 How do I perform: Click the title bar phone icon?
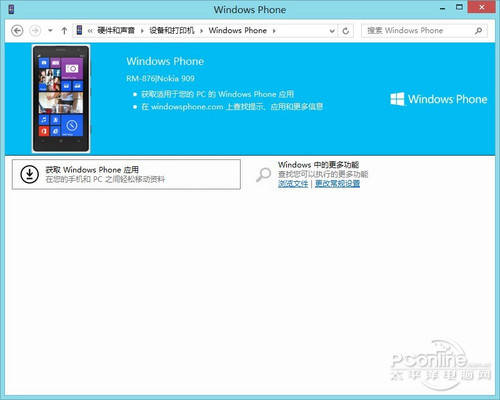click(12, 9)
